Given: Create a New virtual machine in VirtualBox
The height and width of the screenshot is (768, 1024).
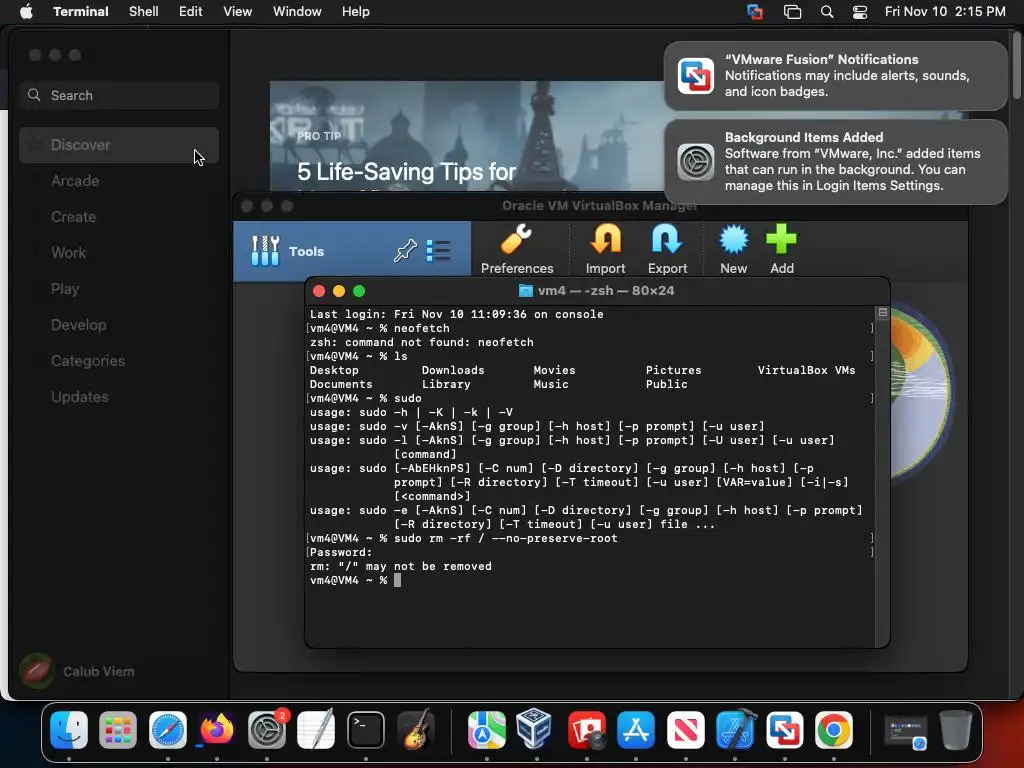Looking at the screenshot, I should pos(733,249).
